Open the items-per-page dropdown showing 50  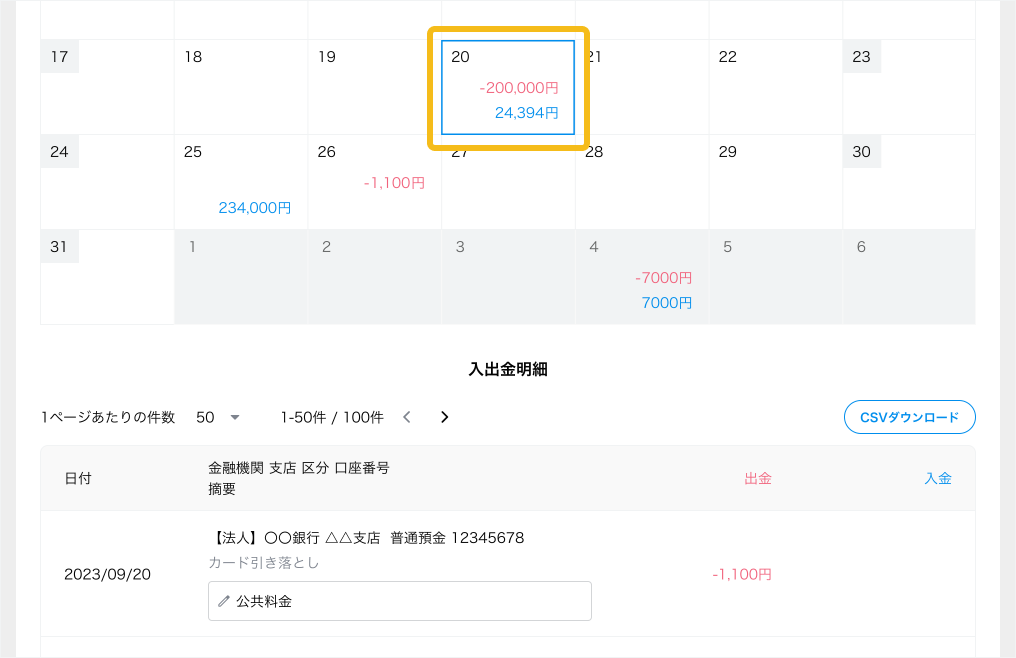click(x=218, y=417)
